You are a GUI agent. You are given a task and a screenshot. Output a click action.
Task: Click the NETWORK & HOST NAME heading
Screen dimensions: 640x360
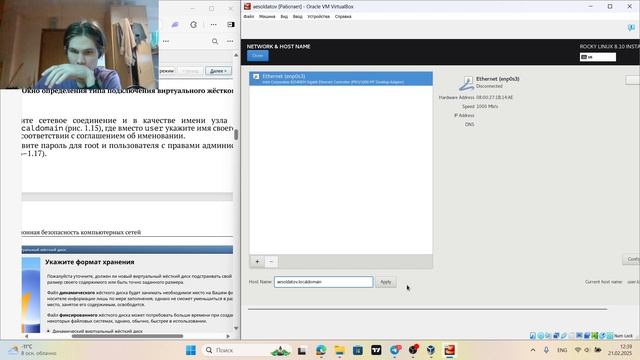pyautogui.click(x=278, y=47)
